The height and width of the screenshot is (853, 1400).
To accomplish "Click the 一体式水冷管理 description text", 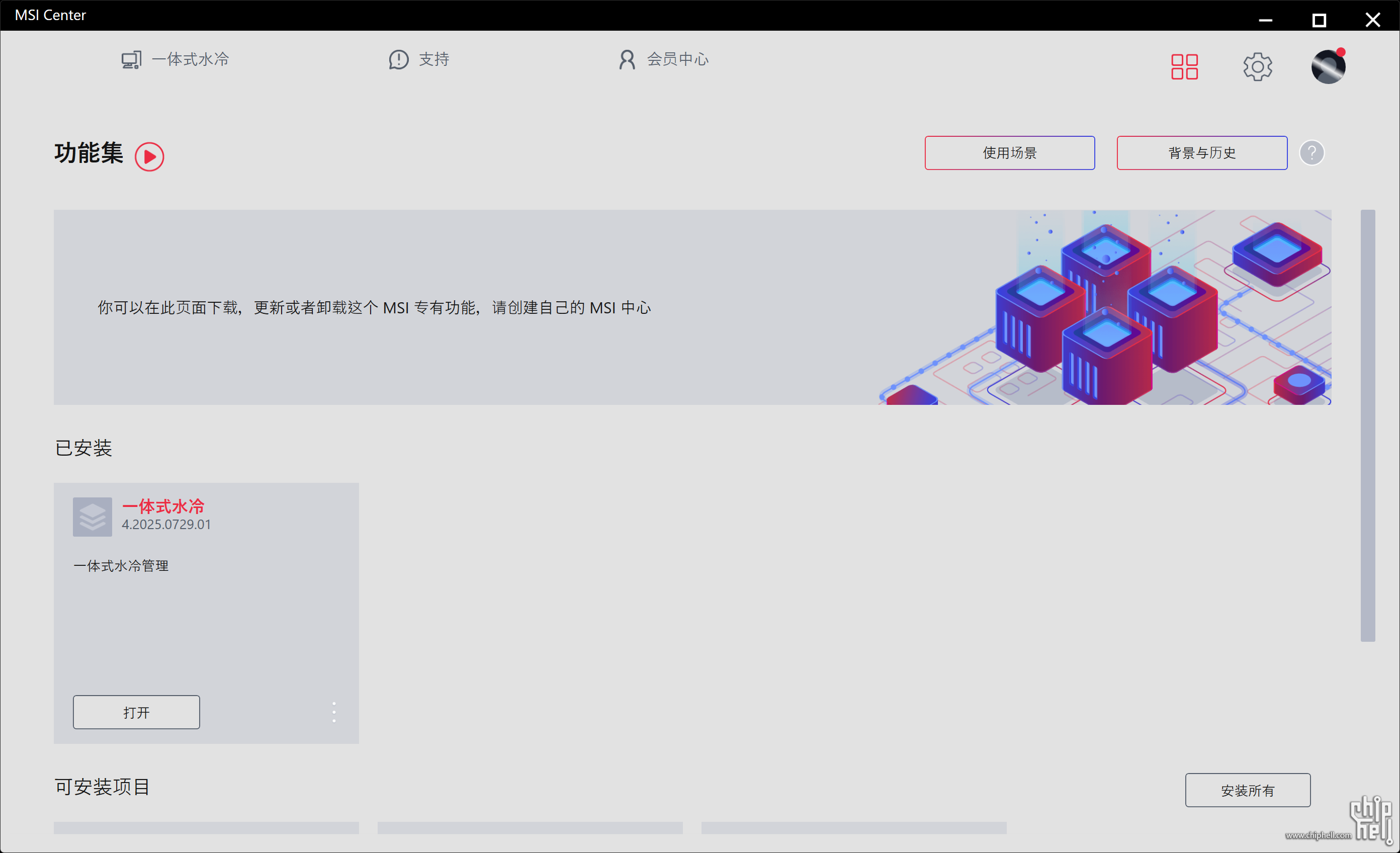I will click(x=121, y=565).
